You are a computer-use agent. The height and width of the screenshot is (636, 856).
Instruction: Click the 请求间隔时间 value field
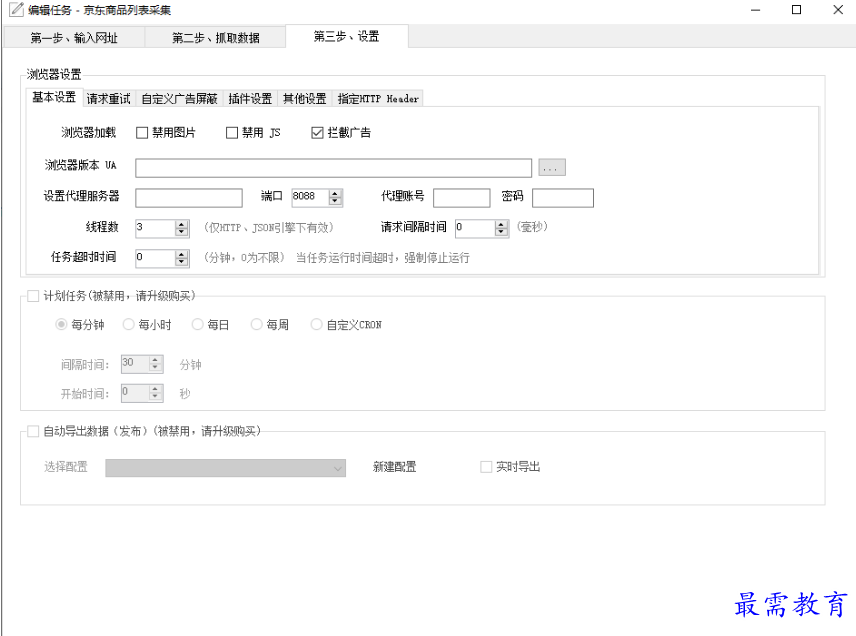(x=475, y=228)
